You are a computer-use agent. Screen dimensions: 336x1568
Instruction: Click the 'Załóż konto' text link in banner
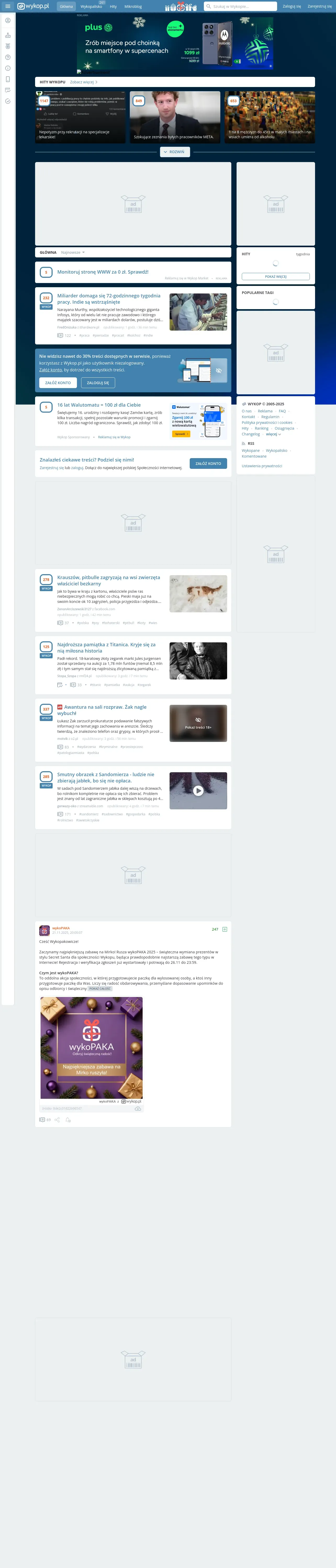[51, 370]
